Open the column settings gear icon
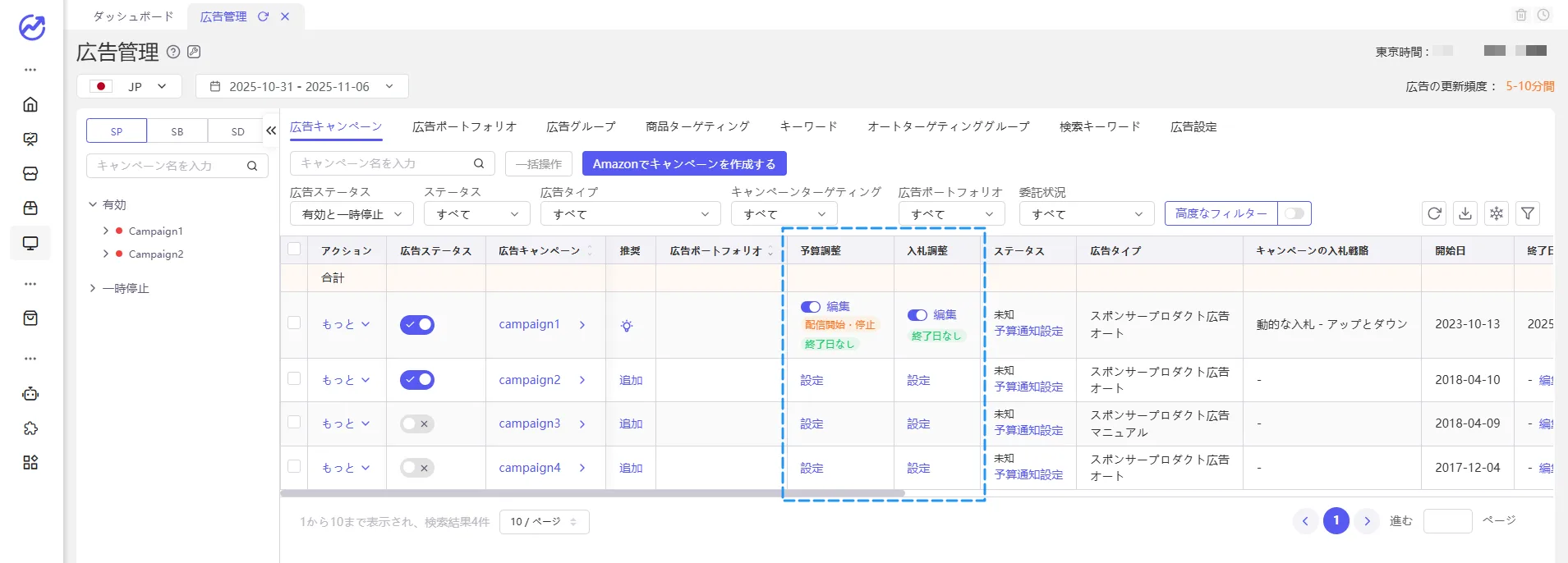Image resolution: width=1568 pixels, height=563 pixels. click(x=1497, y=213)
